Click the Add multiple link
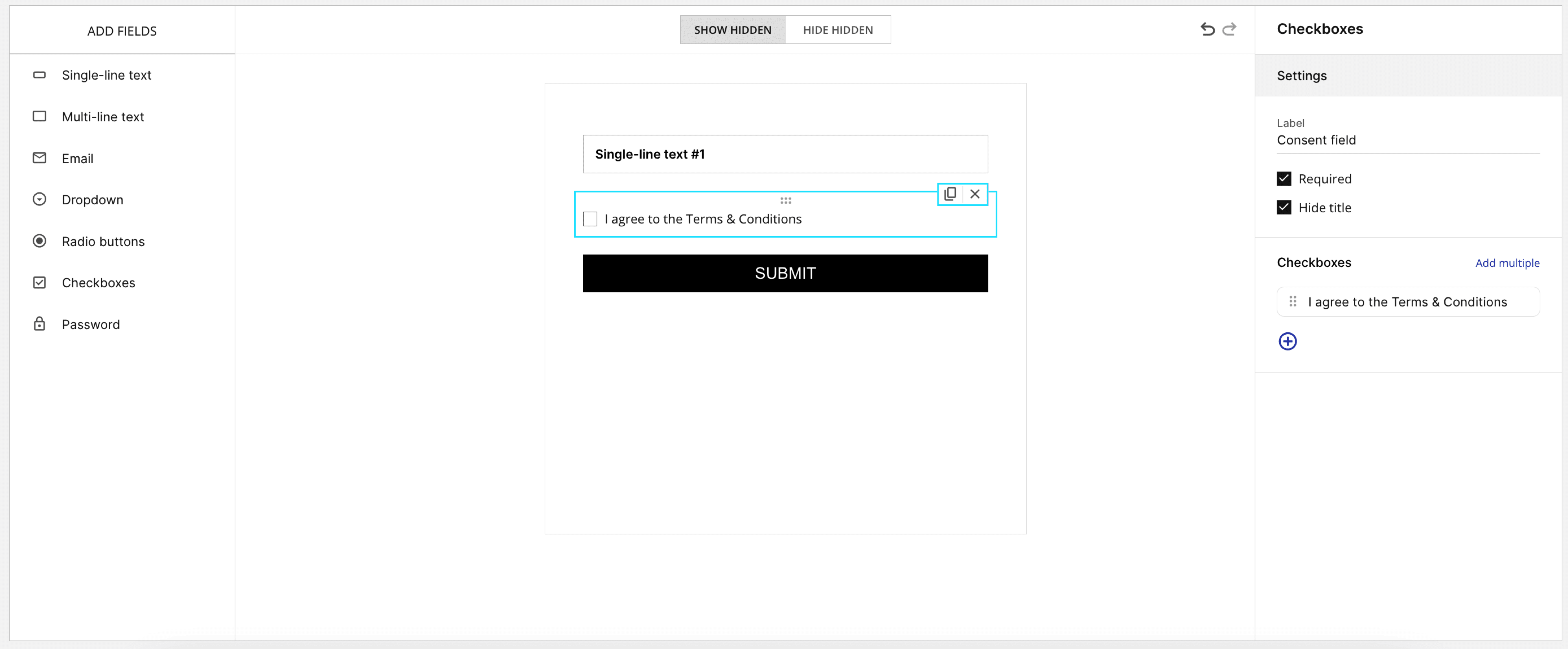Screen dimensions: 1568x649 (1507, 263)
